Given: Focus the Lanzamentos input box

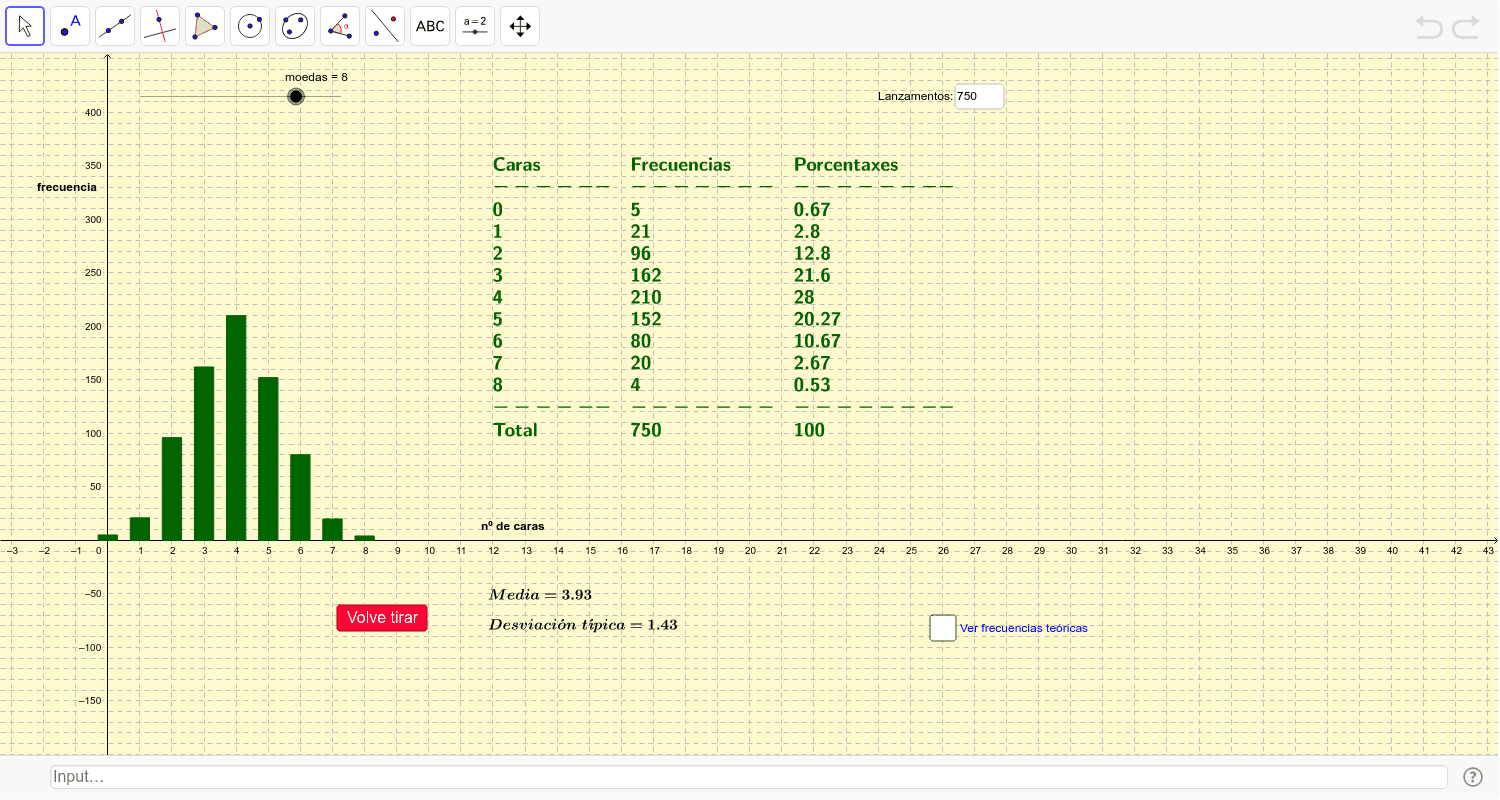Looking at the screenshot, I should point(979,96).
